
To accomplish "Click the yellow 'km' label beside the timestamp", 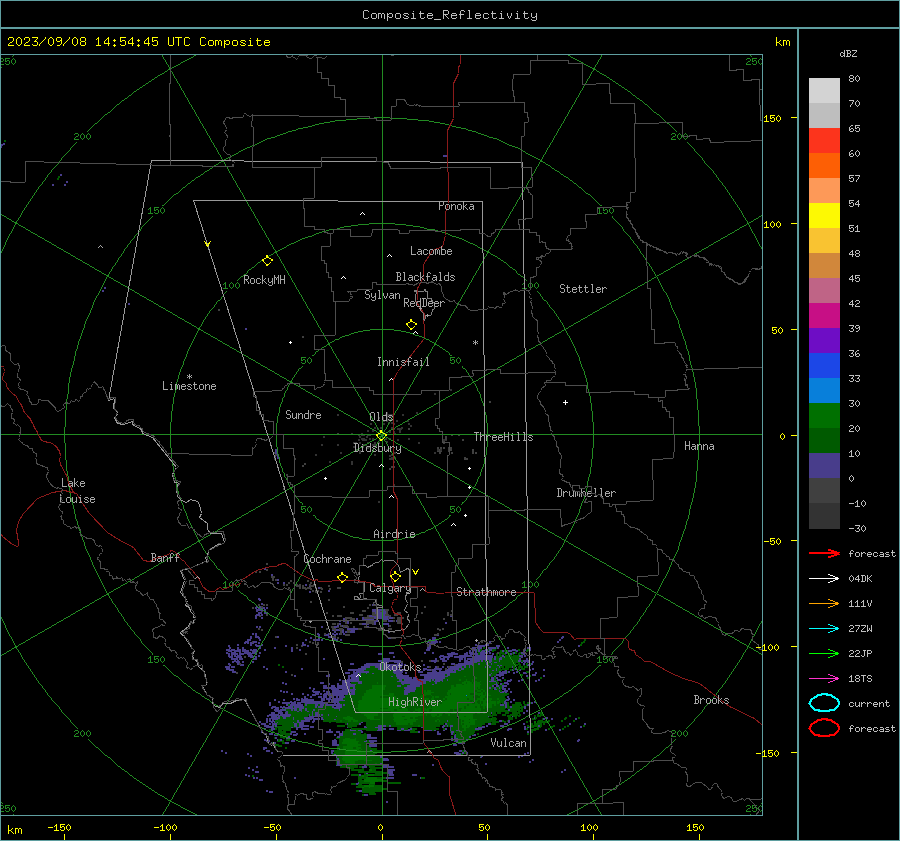I will pyautogui.click(x=782, y=42).
